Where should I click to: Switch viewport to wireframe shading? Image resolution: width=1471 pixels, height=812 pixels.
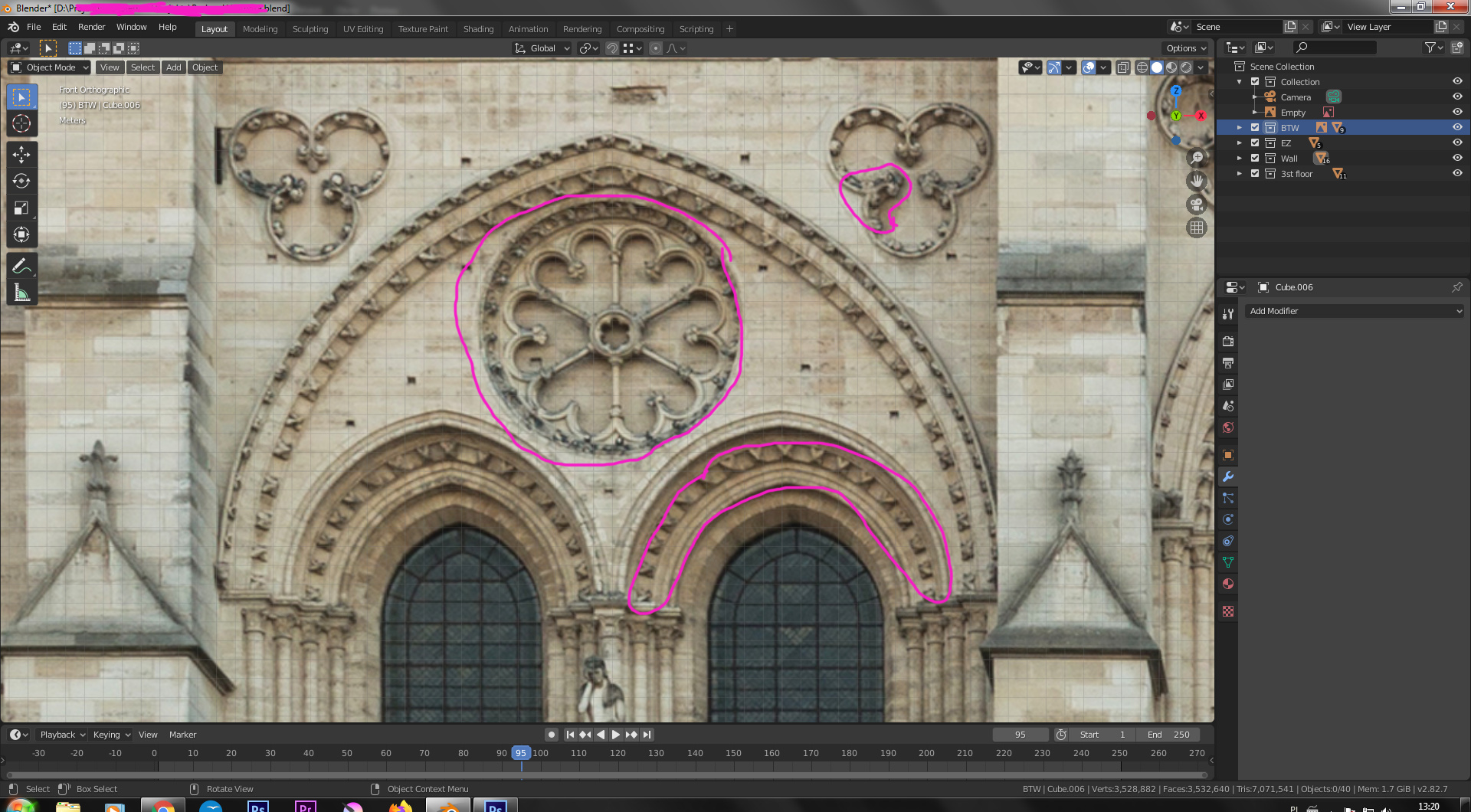[1142, 67]
